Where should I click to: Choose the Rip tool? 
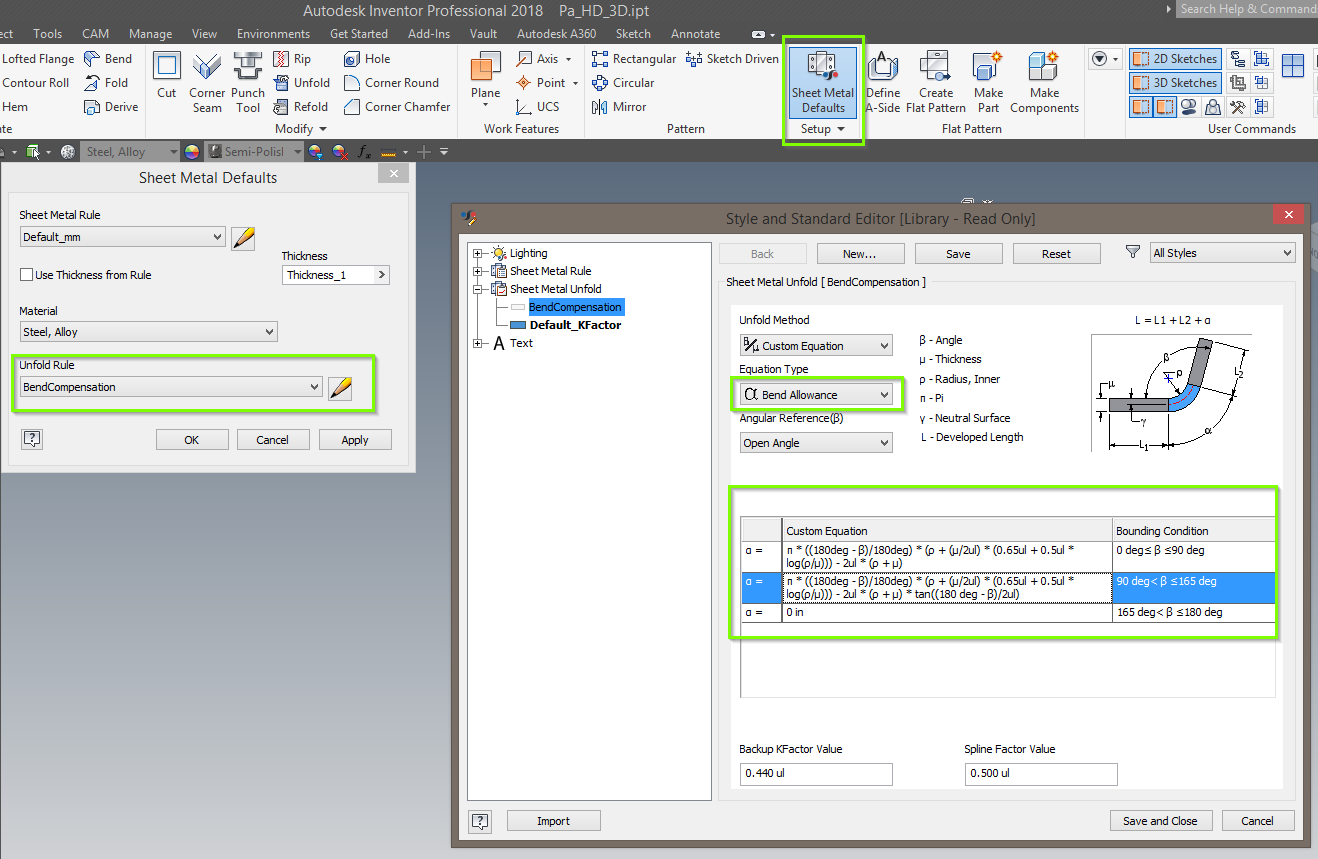point(291,59)
